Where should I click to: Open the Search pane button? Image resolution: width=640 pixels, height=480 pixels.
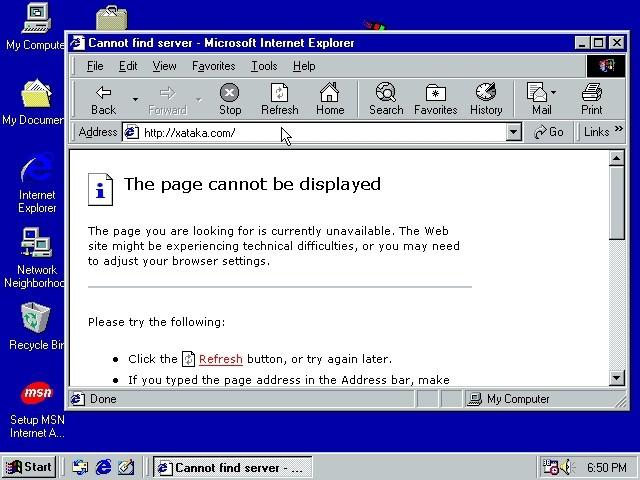(386, 100)
